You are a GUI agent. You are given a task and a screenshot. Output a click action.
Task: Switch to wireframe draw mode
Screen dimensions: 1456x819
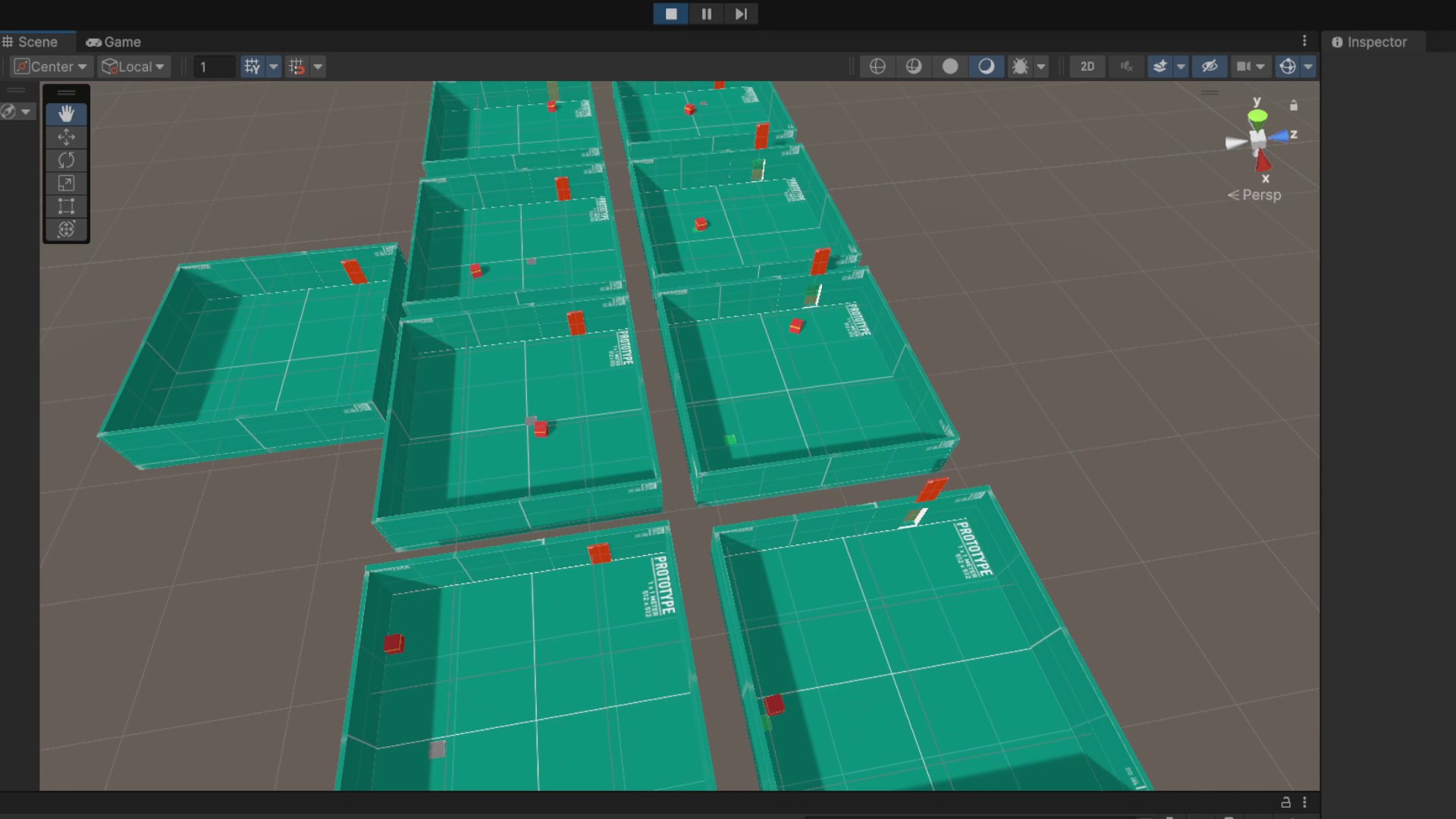pos(877,67)
